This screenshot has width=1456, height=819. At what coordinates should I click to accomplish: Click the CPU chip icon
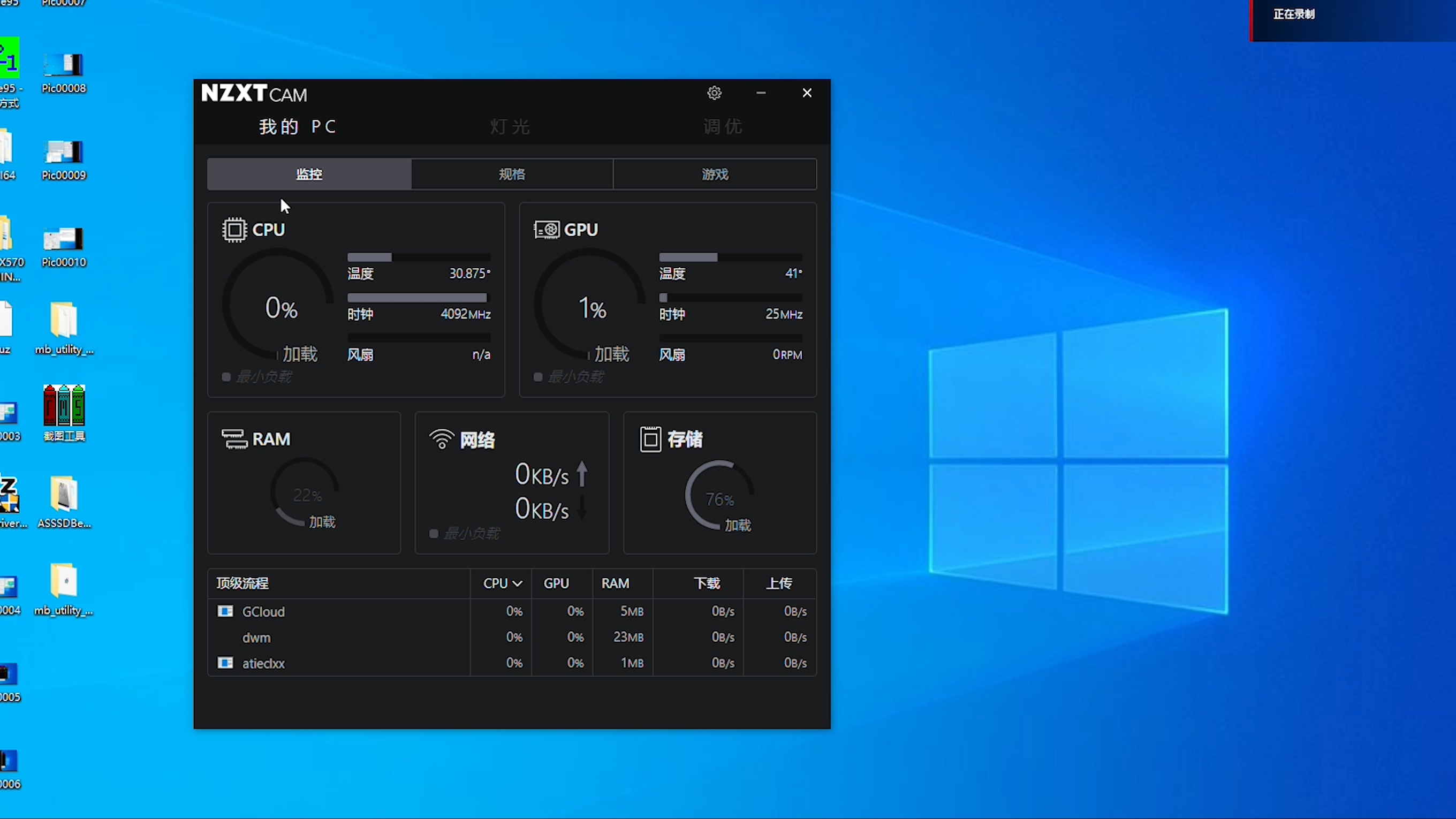click(x=234, y=230)
